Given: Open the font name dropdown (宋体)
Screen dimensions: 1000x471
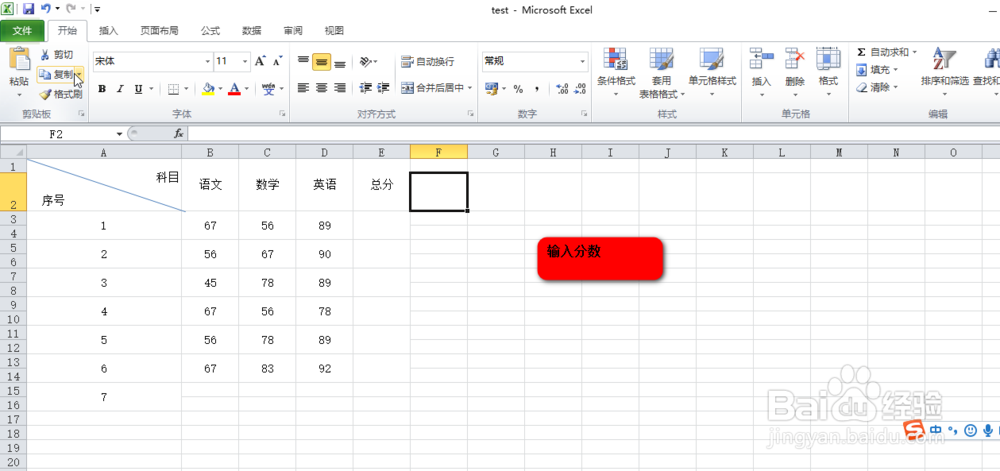Looking at the screenshot, I should click(x=207, y=62).
